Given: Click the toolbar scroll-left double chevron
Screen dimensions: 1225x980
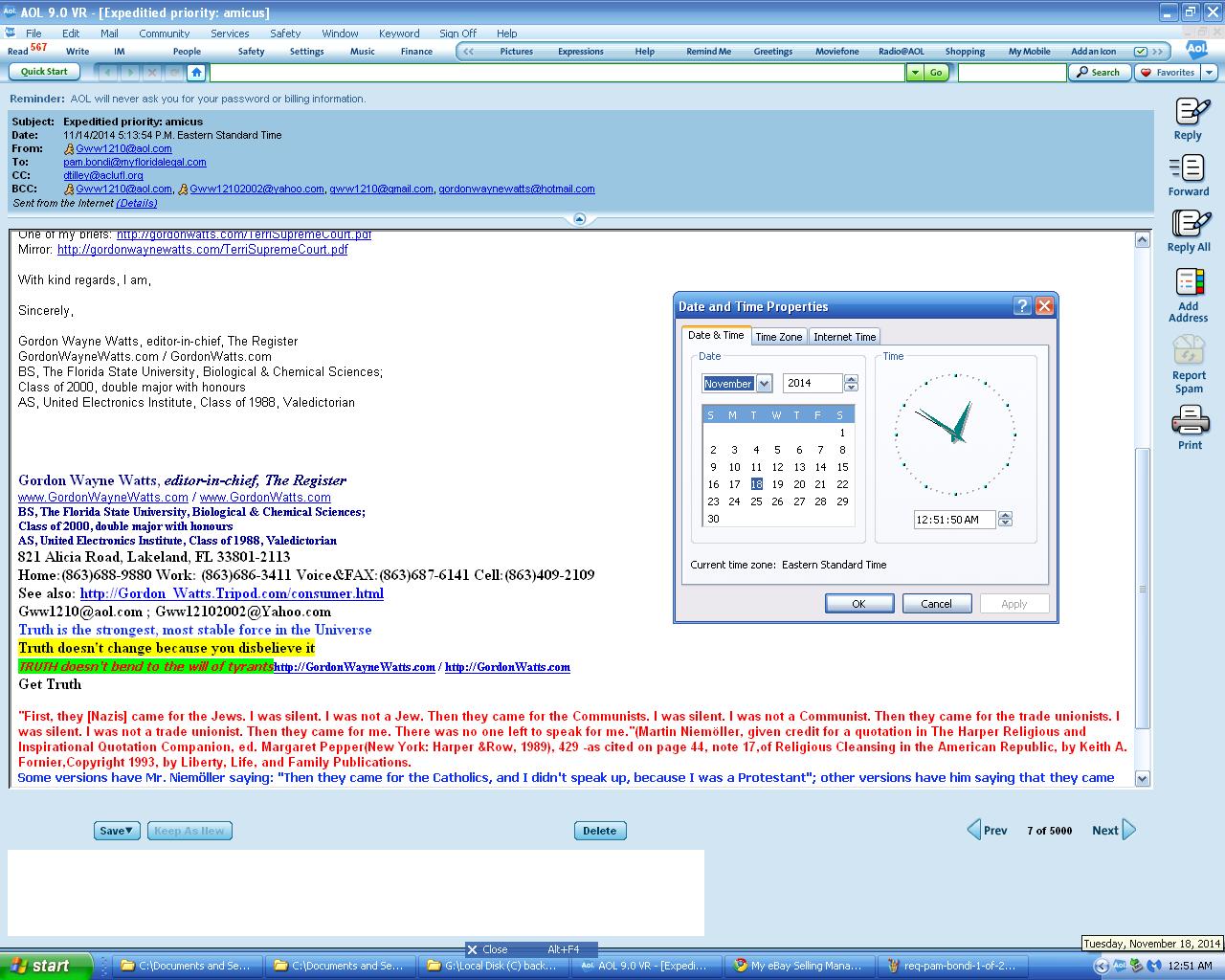Looking at the screenshot, I should [x=467, y=52].
